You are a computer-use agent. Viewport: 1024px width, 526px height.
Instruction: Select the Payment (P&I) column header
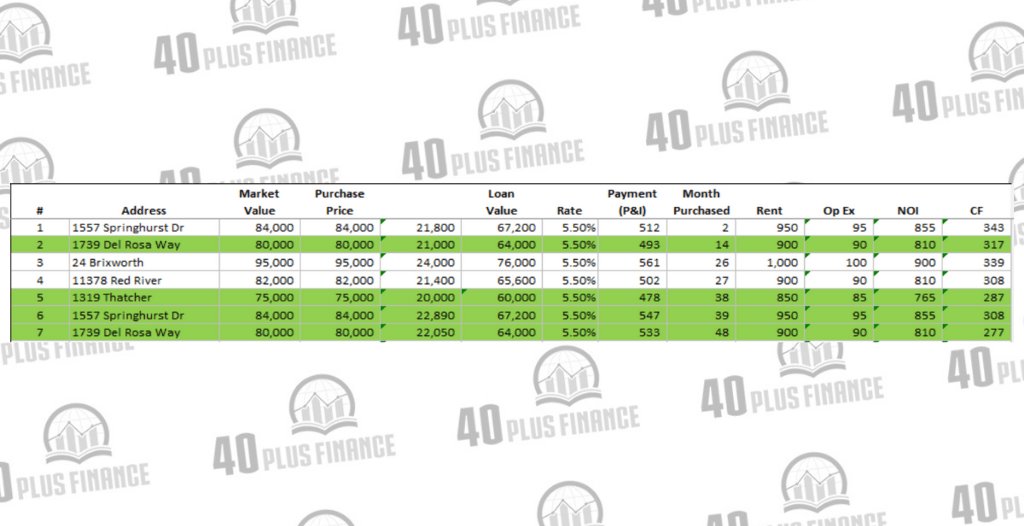pyautogui.click(x=632, y=202)
